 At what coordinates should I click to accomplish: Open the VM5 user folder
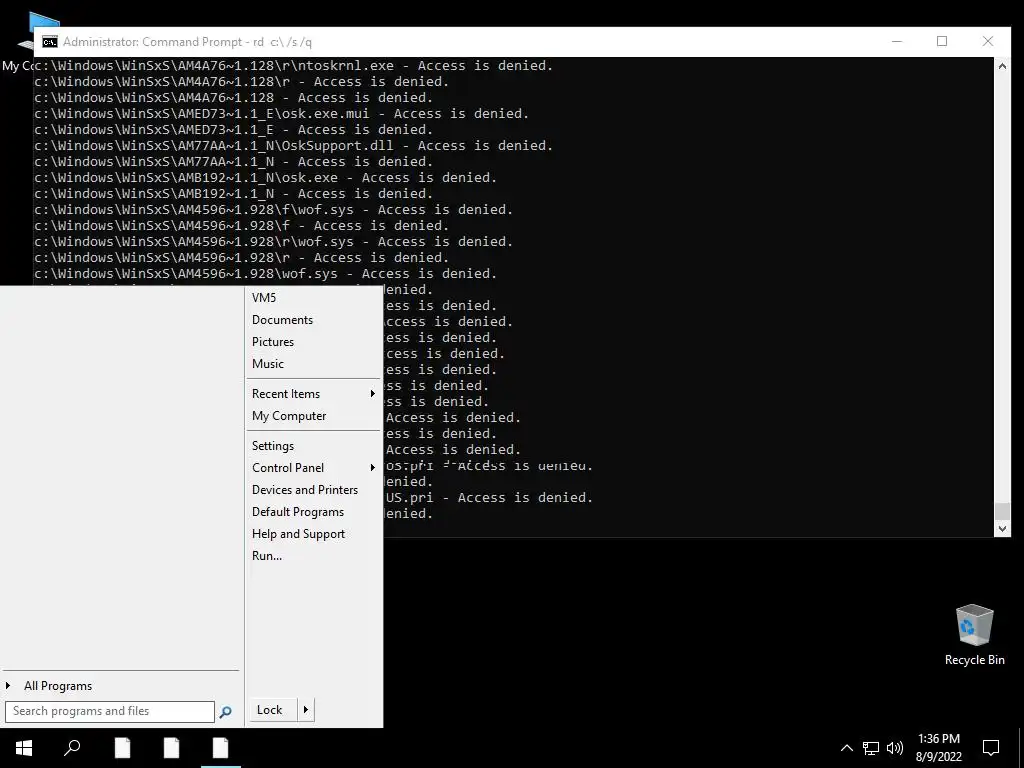[264, 298]
